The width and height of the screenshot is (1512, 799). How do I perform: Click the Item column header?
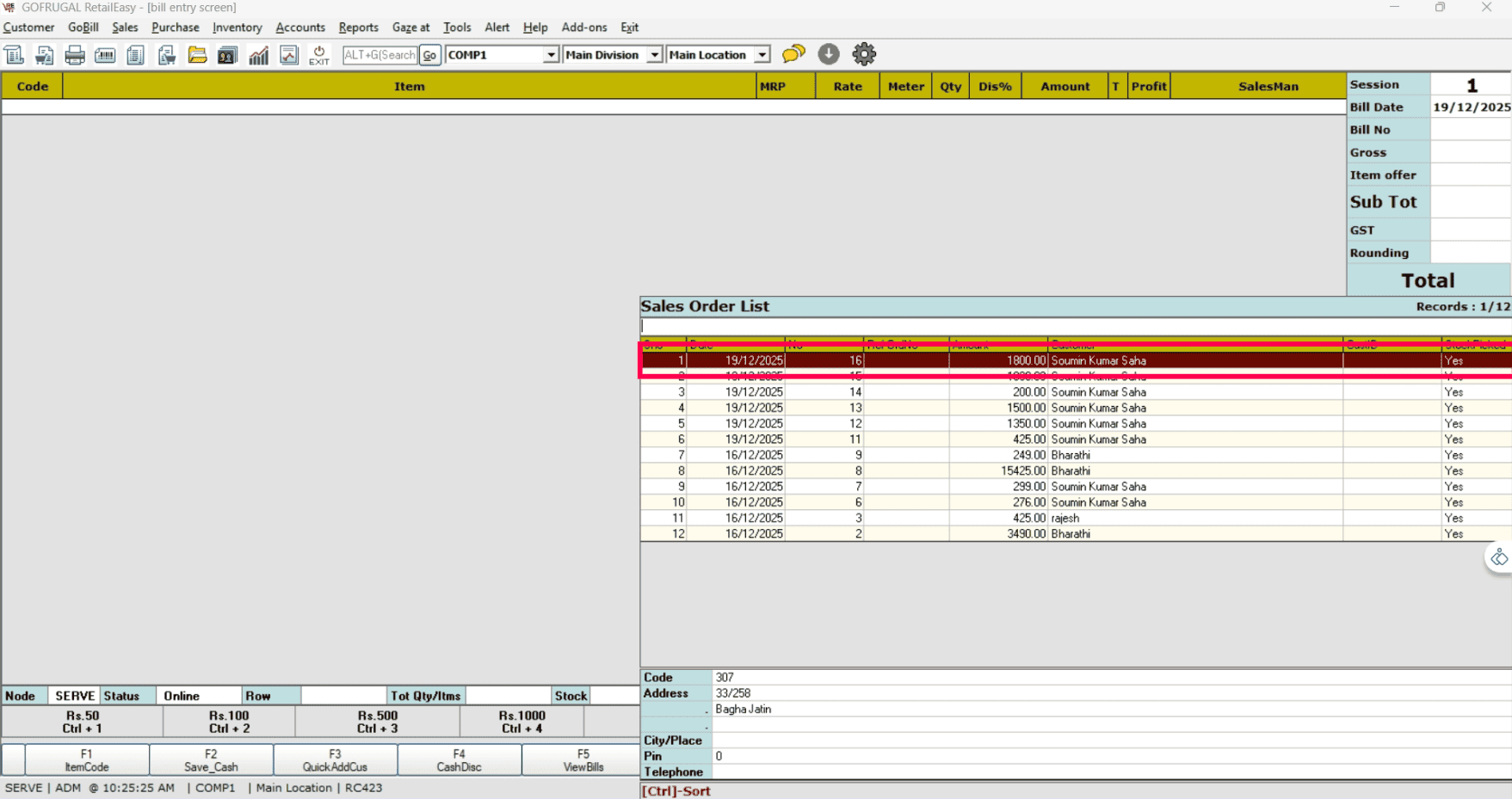click(x=409, y=86)
